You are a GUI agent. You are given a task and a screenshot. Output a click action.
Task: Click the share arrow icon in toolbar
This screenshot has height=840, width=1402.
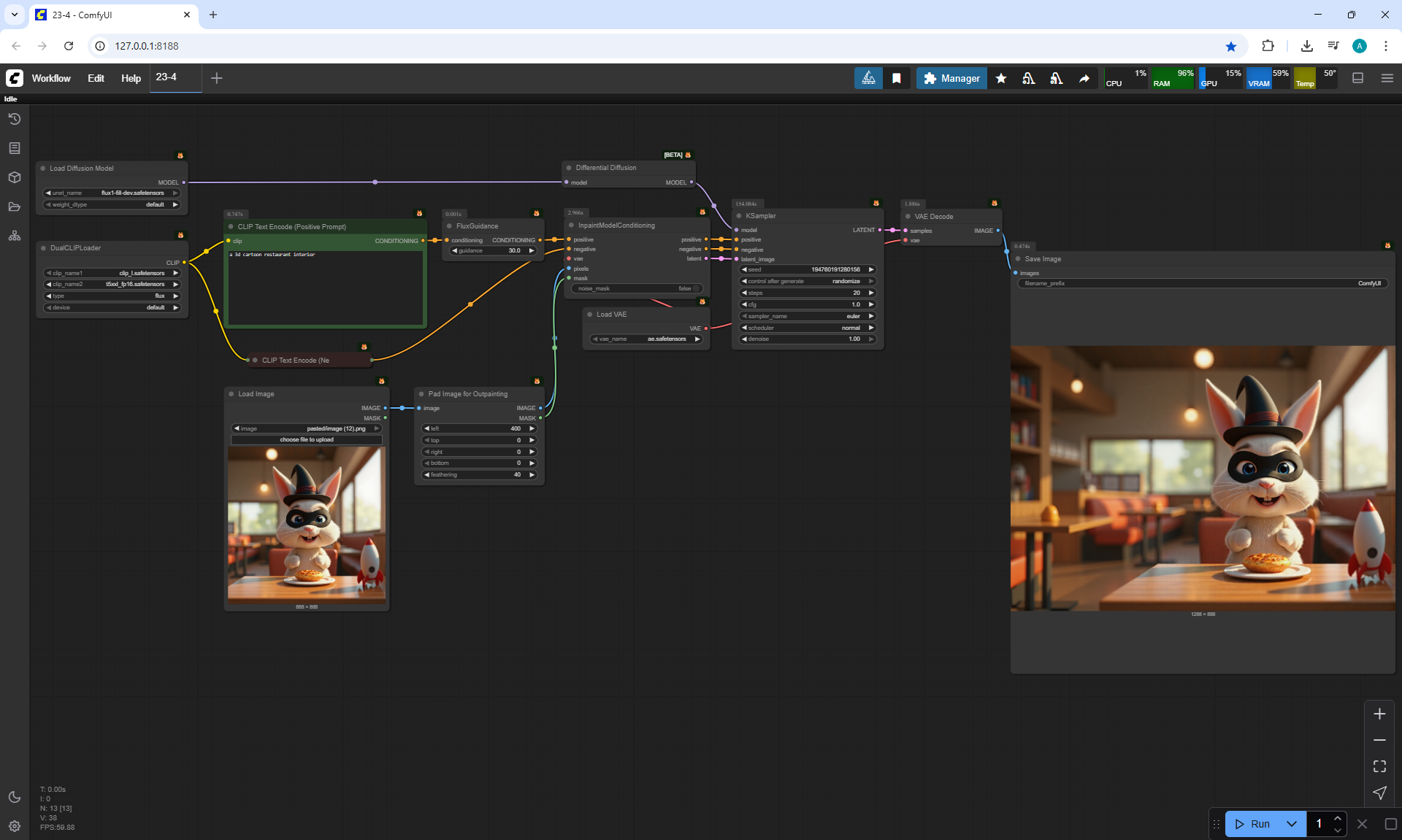point(1084,78)
